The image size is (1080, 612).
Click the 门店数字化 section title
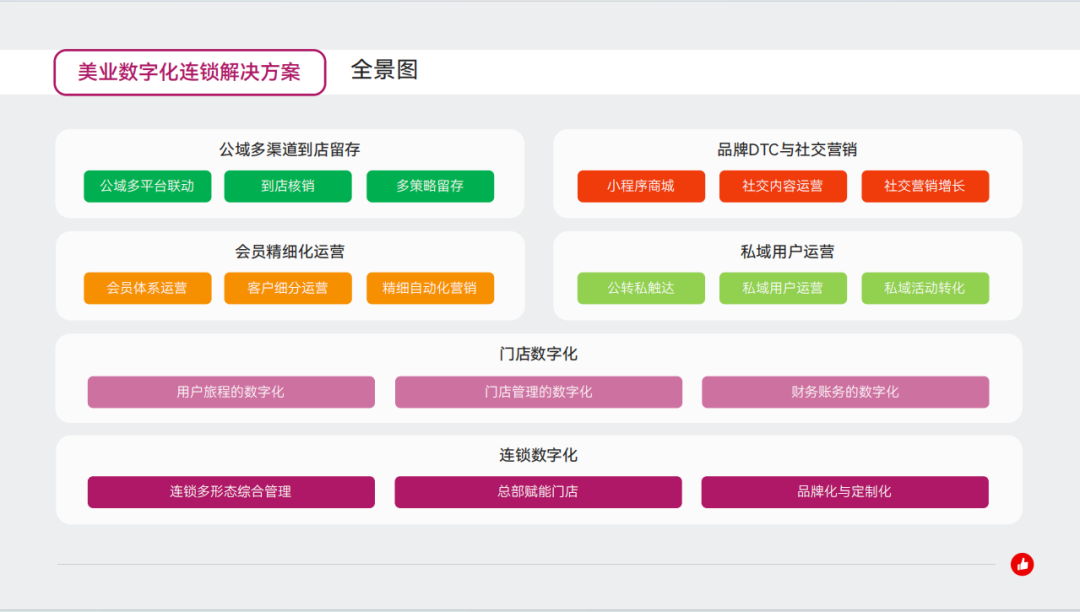tap(539, 354)
